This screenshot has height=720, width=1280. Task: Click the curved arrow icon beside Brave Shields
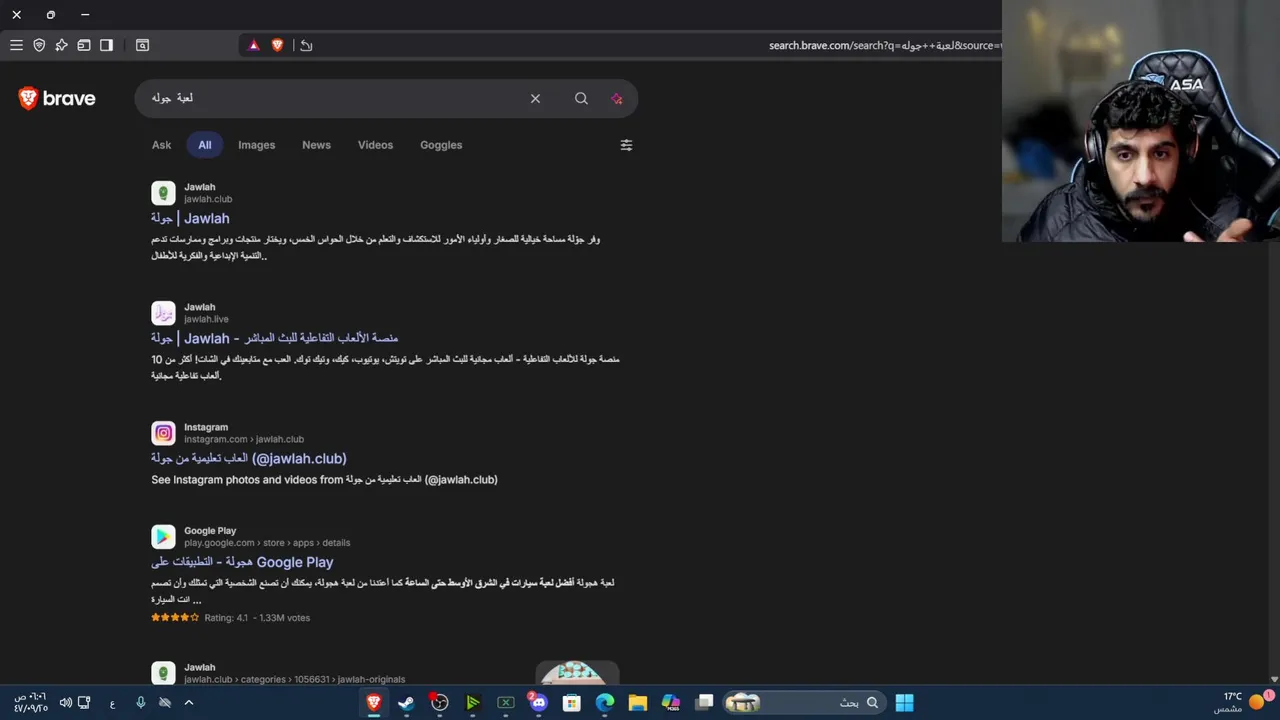pos(306,45)
